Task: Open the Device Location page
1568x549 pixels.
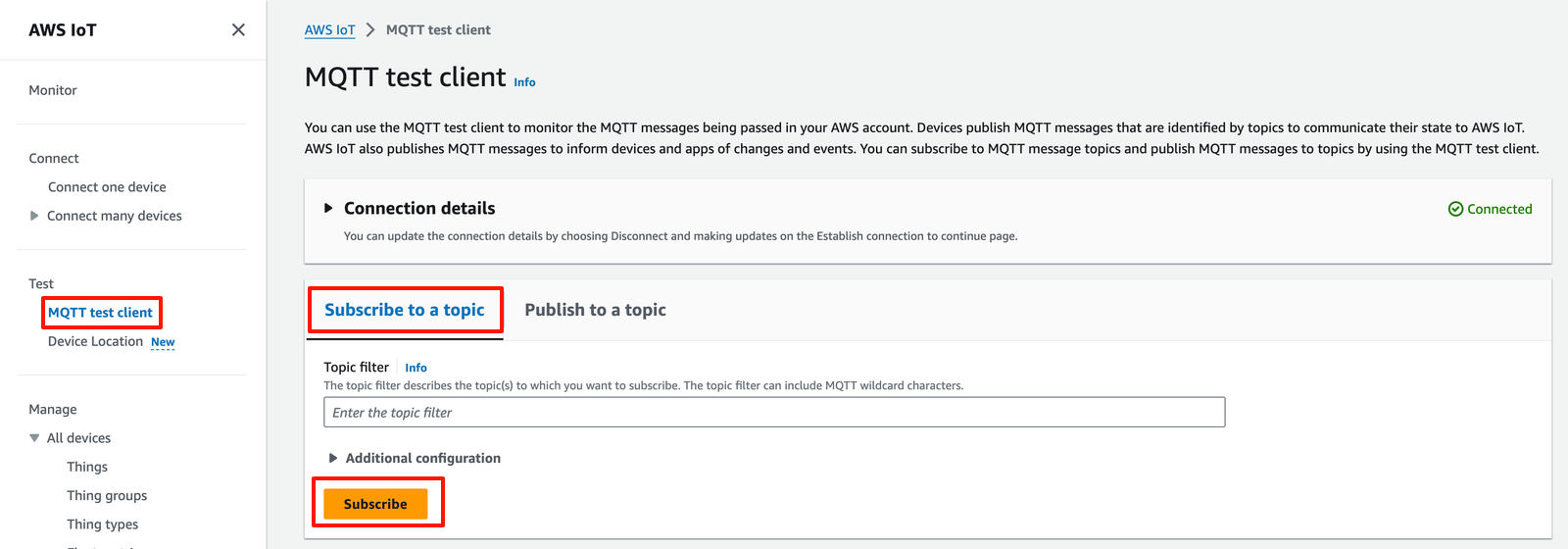Action: pos(95,341)
